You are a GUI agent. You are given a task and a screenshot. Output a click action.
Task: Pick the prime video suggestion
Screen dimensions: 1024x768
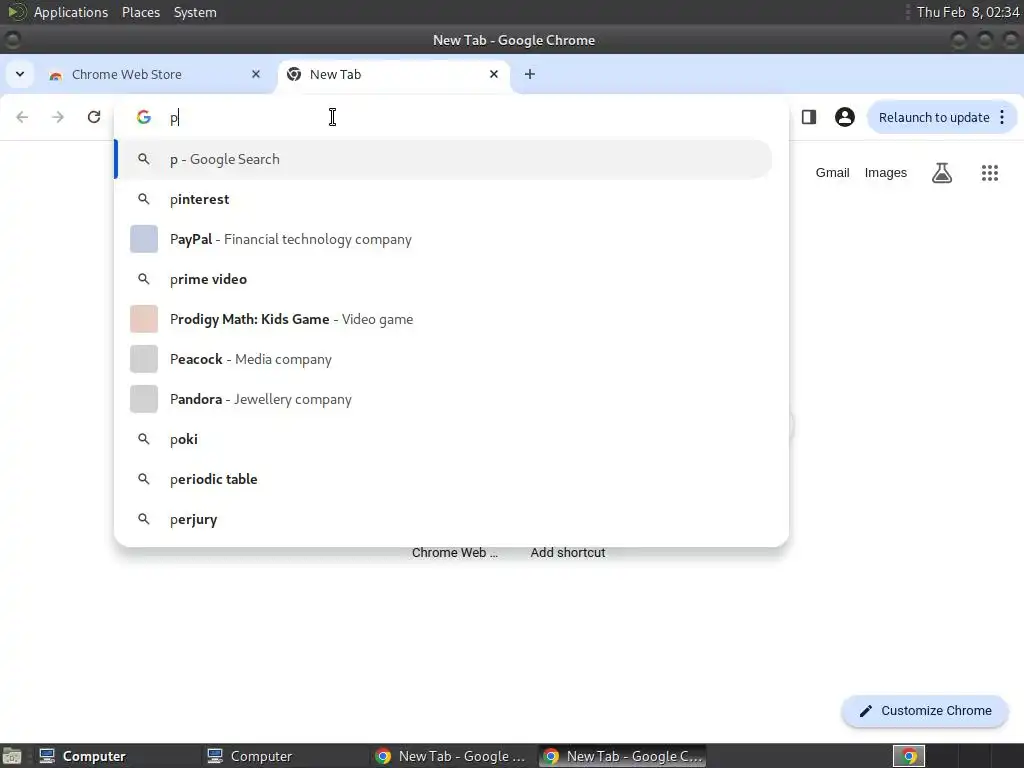pos(444,279)
